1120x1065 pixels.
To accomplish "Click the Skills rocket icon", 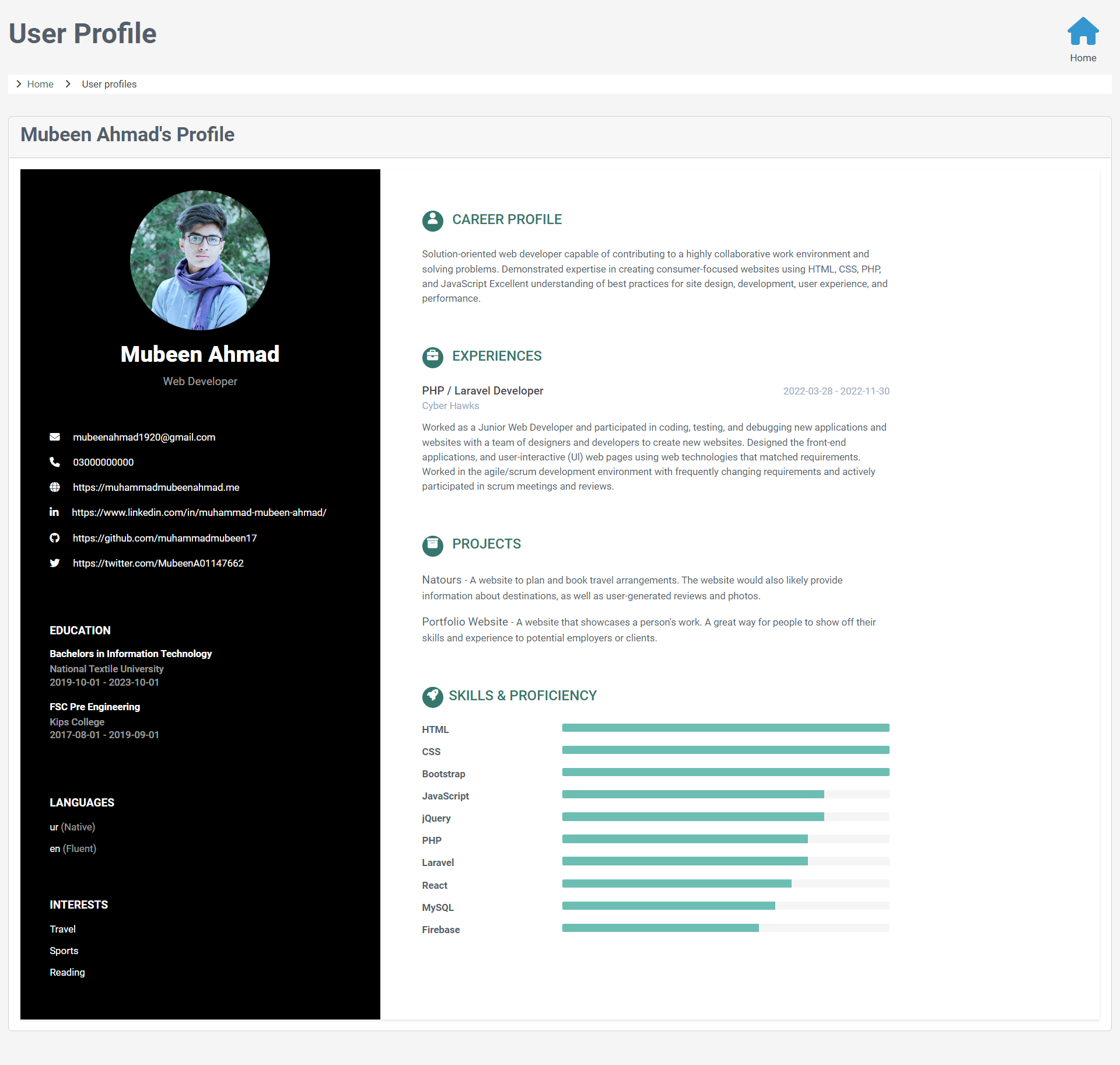I will [x=432, y=697].
